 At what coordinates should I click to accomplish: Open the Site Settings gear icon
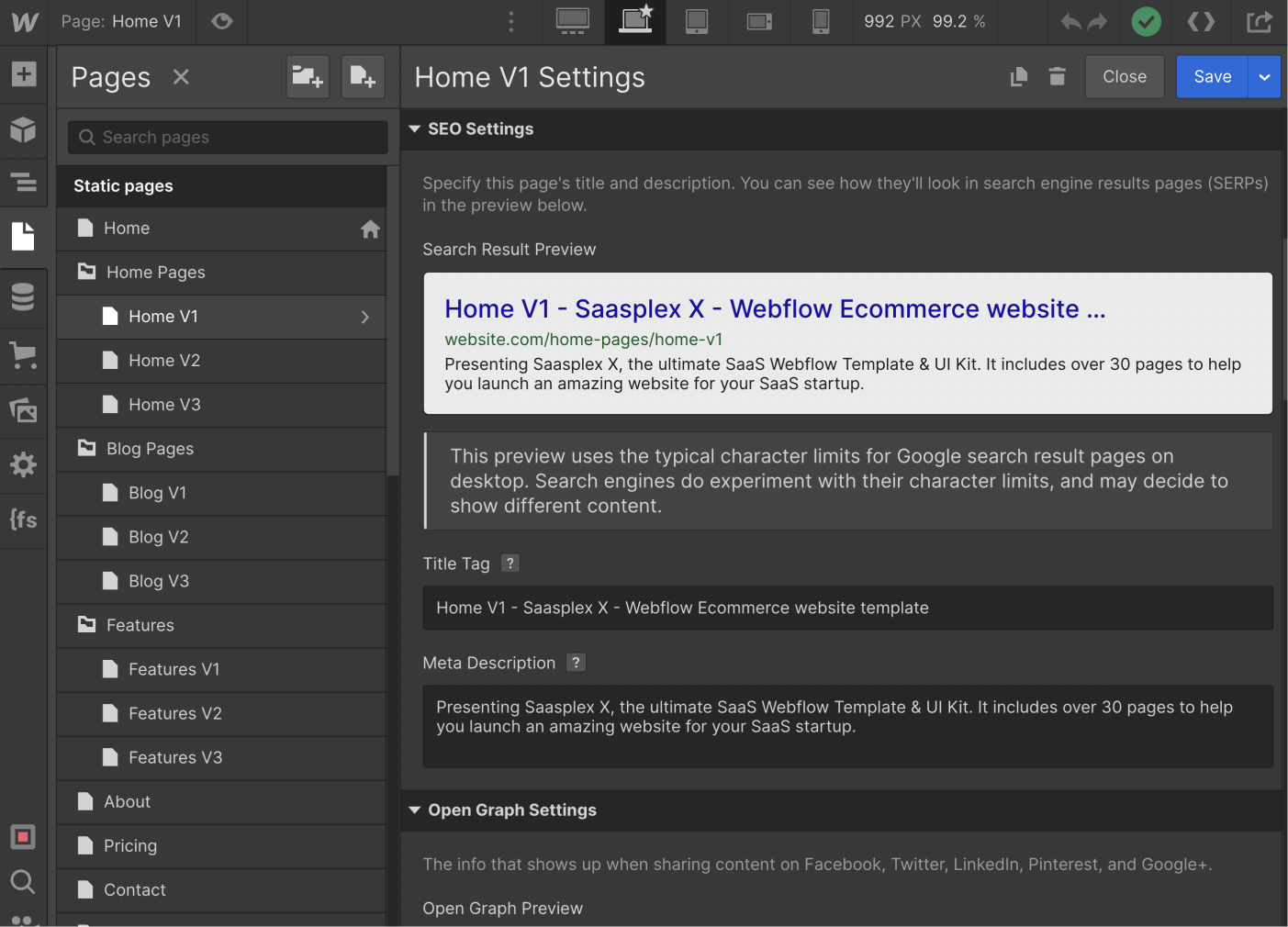point(23,465)
